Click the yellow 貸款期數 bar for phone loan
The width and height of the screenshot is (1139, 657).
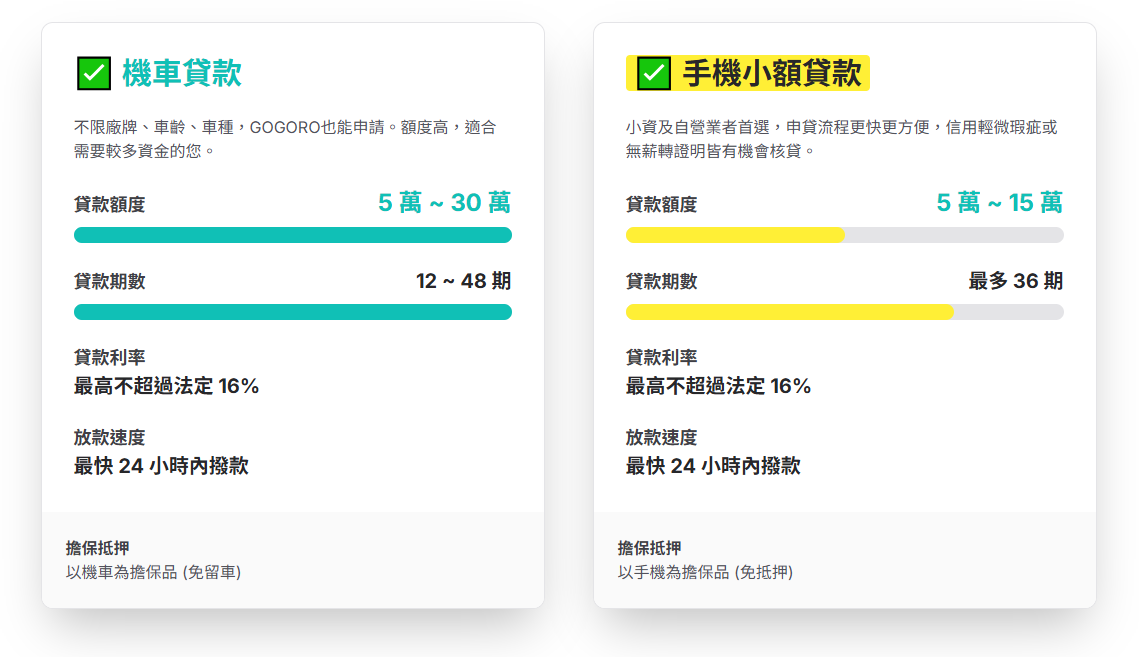point(789,312)
